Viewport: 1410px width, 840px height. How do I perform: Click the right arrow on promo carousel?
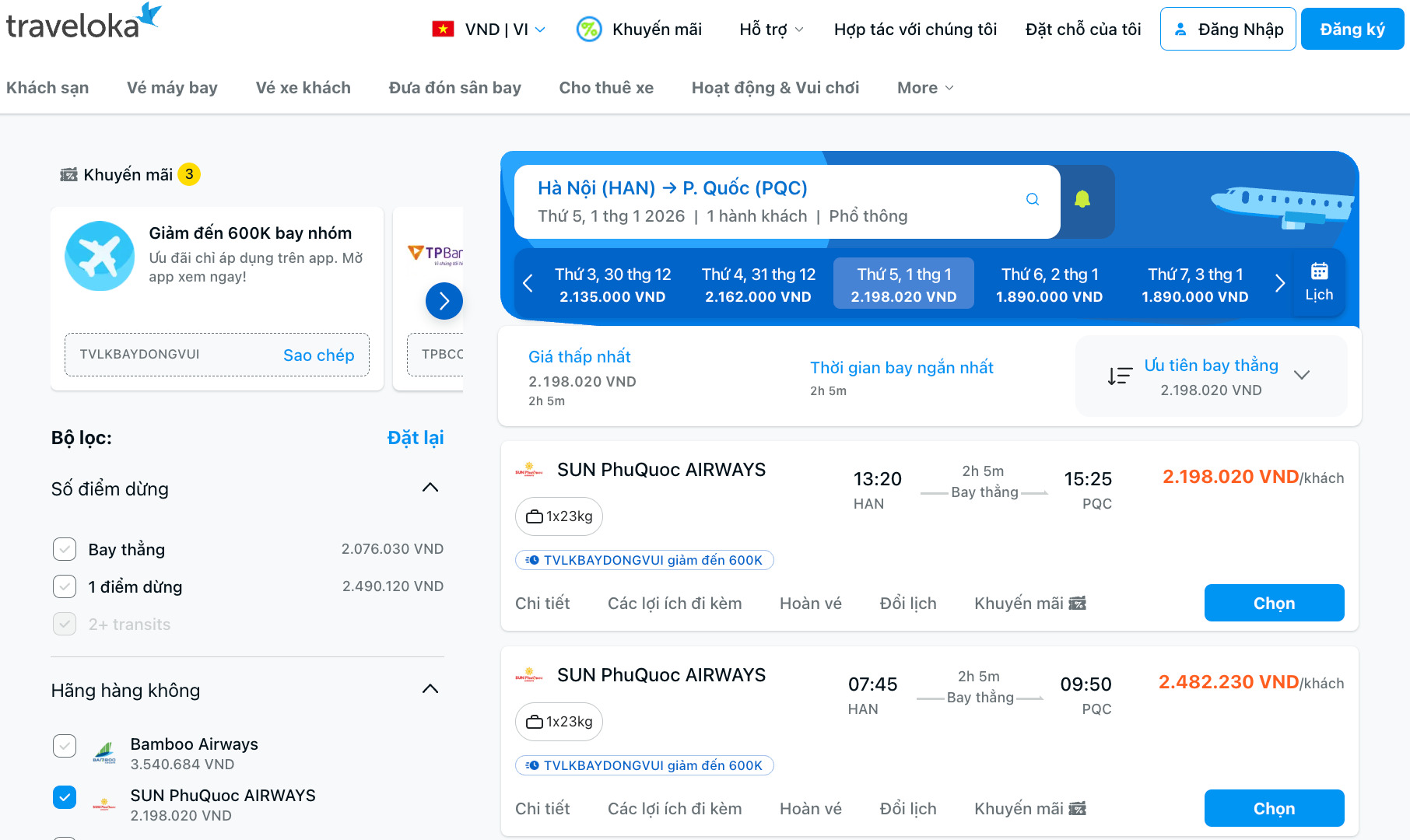[444, 301]
